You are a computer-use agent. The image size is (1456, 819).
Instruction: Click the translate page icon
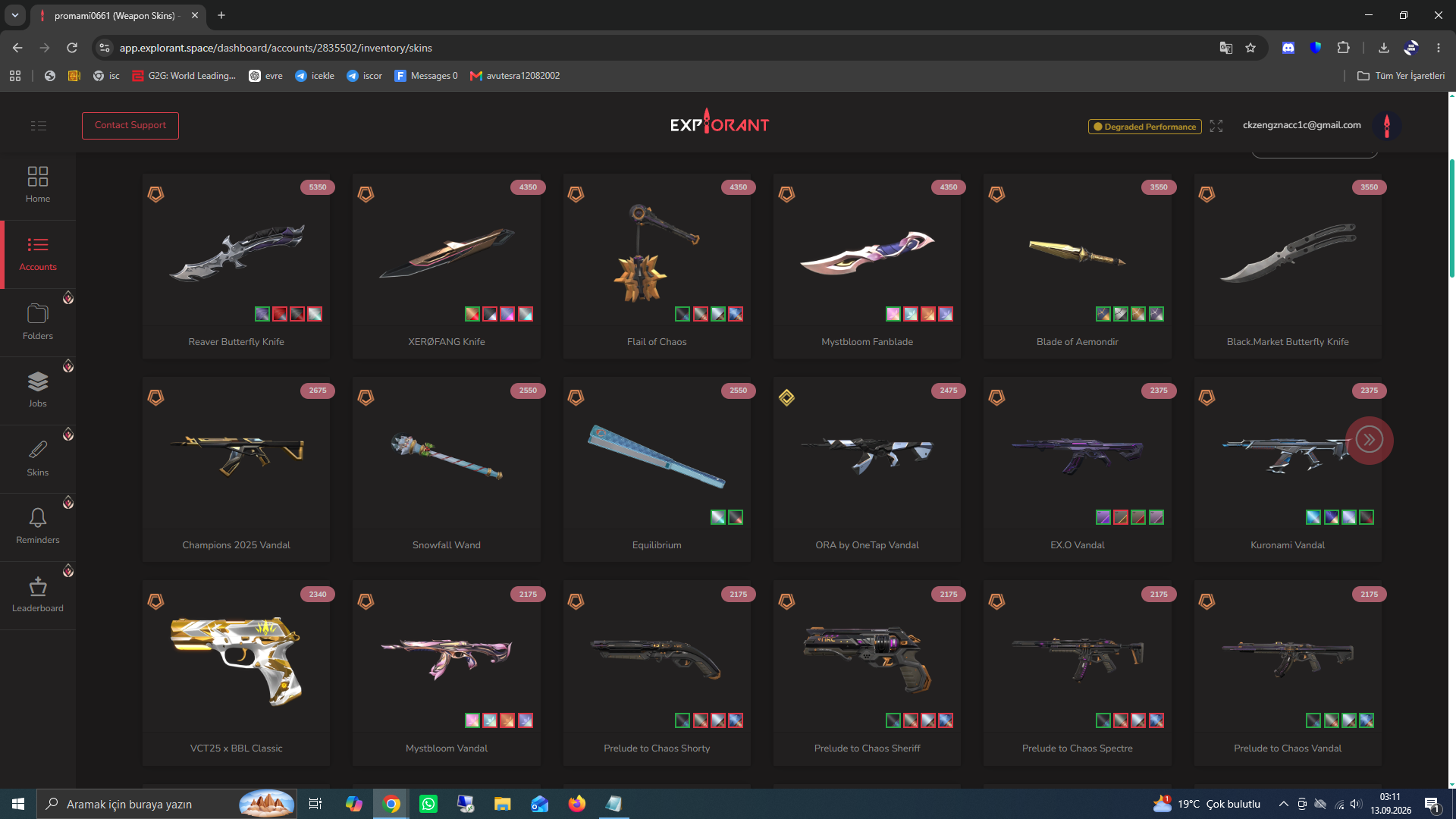click(x=1225, y=48)
